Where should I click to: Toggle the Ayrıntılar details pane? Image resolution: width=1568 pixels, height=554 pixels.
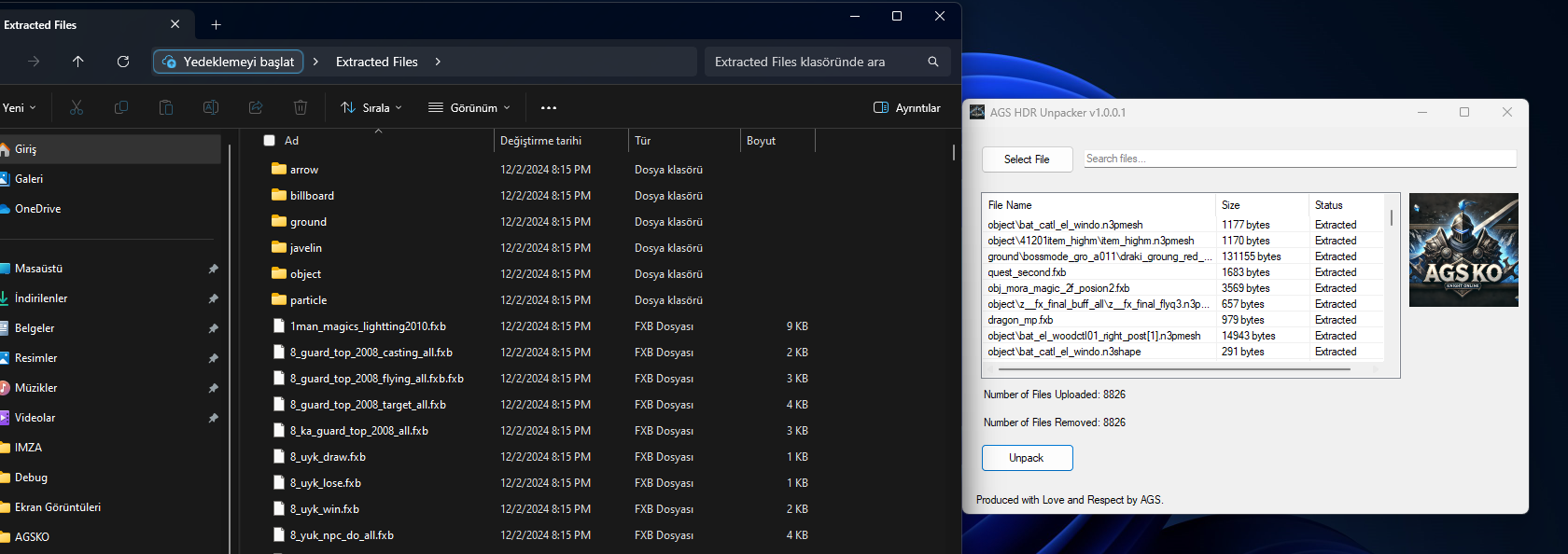[907, 108]
